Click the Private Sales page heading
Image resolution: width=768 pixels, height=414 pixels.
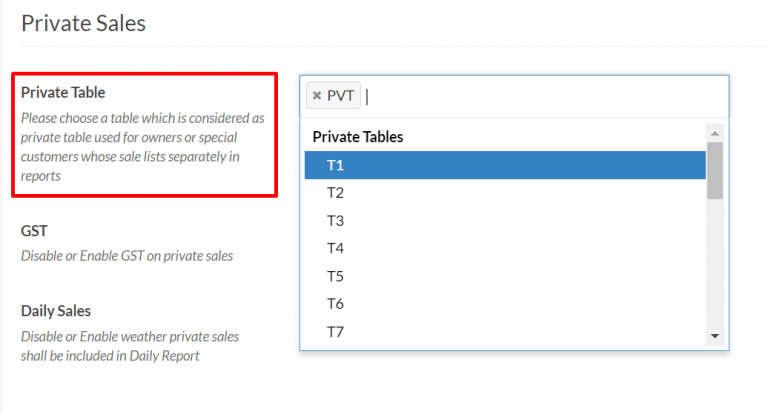[x=83, y=23]
